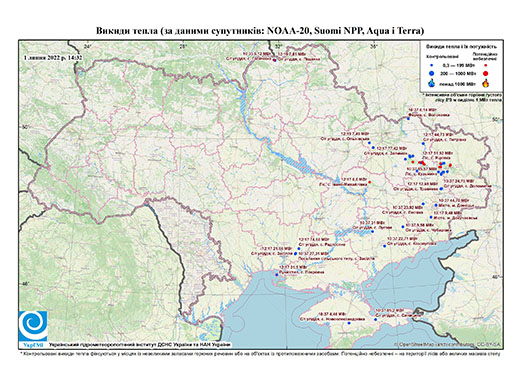Click the map title mentioning NOAA-20

point(260,31)
